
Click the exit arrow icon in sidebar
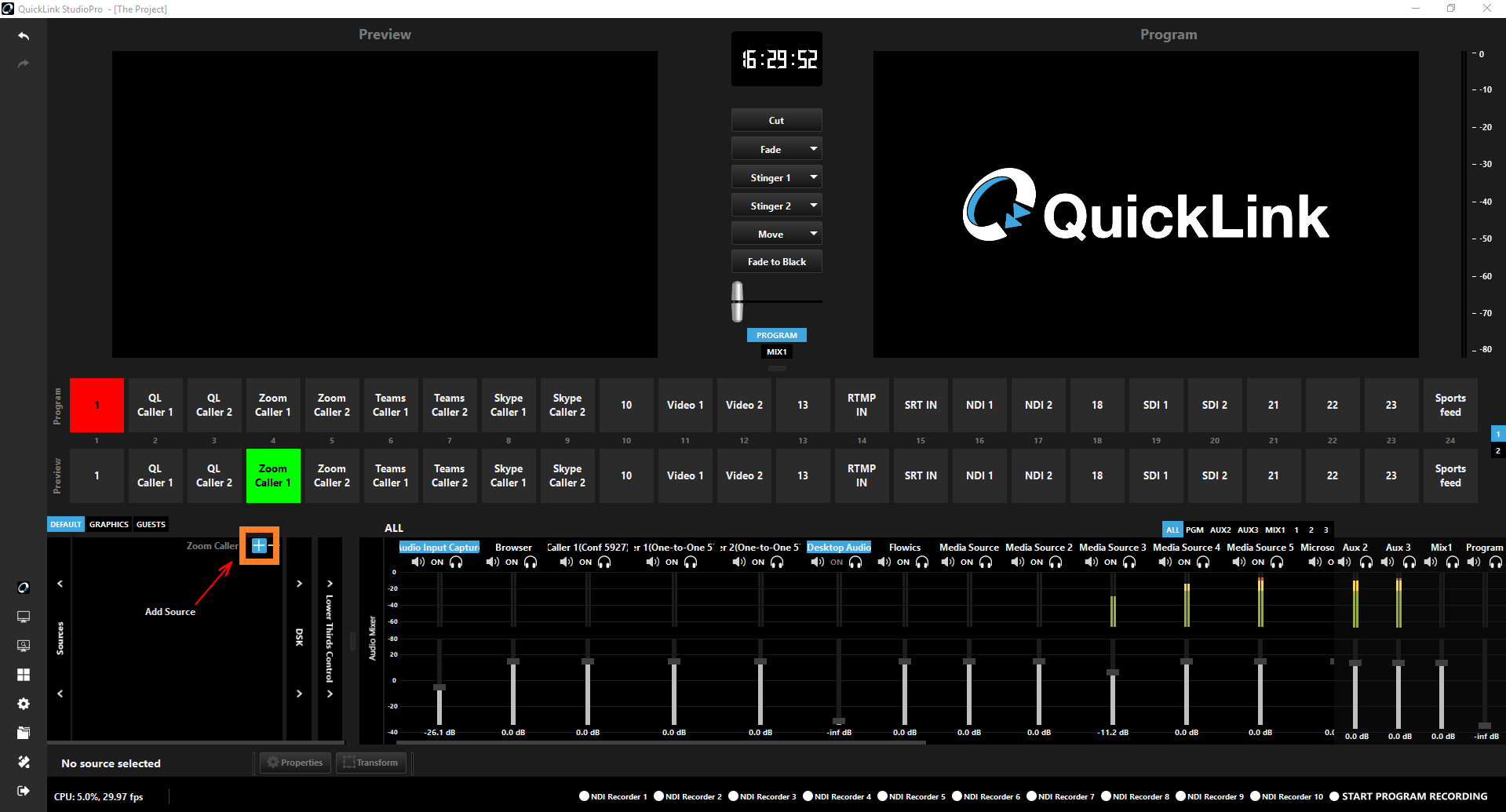[x=24, y=791]
